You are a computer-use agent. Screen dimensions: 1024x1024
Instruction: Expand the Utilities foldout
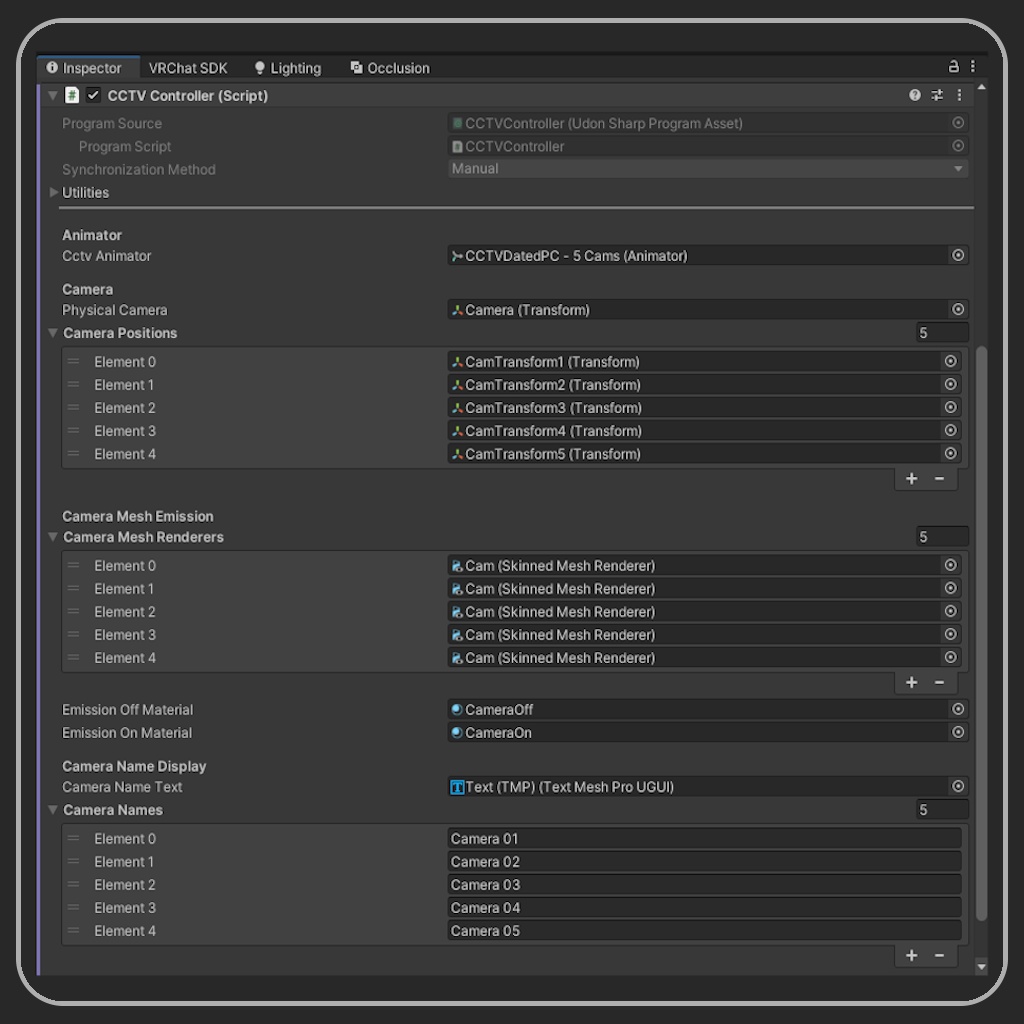[54, 193]
